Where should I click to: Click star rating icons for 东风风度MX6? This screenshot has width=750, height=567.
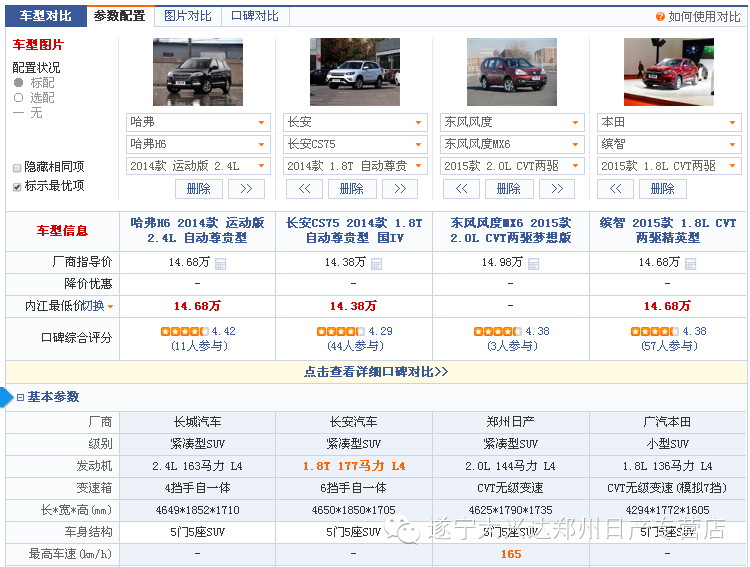point(497,331)
